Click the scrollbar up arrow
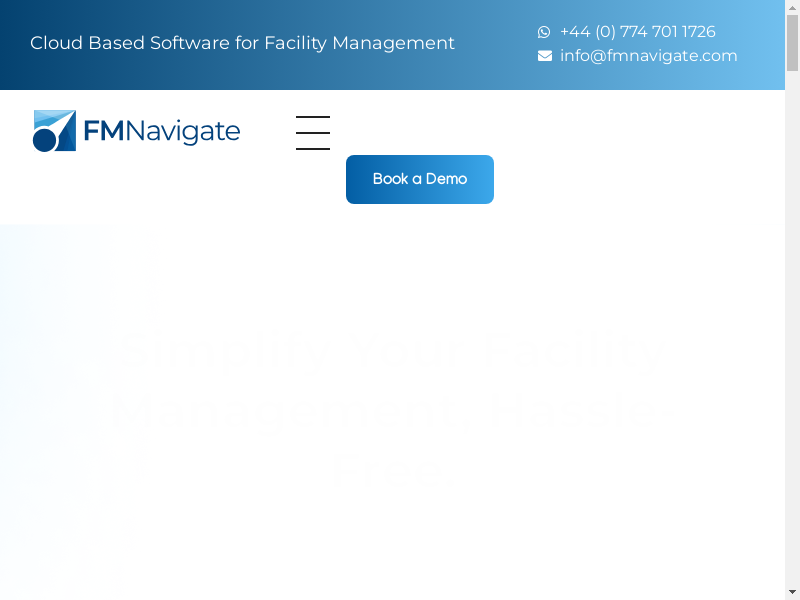 coord(792,9)
